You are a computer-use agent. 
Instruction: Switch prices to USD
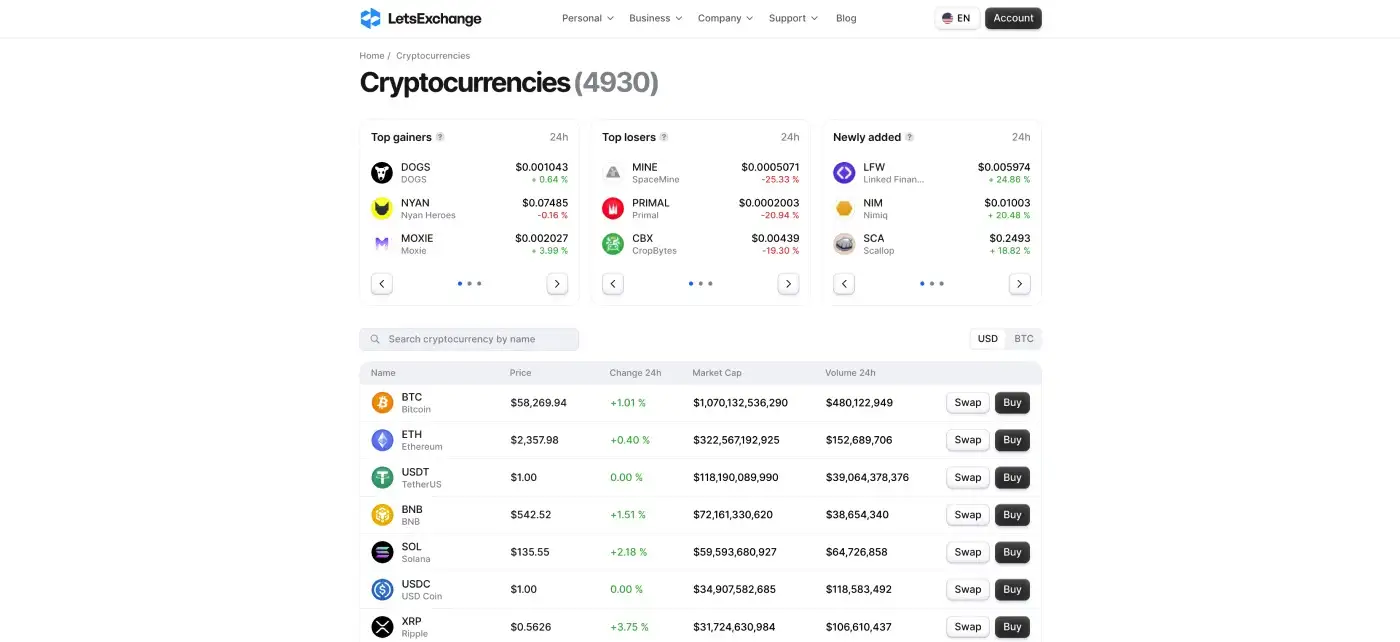pos(987,339)
